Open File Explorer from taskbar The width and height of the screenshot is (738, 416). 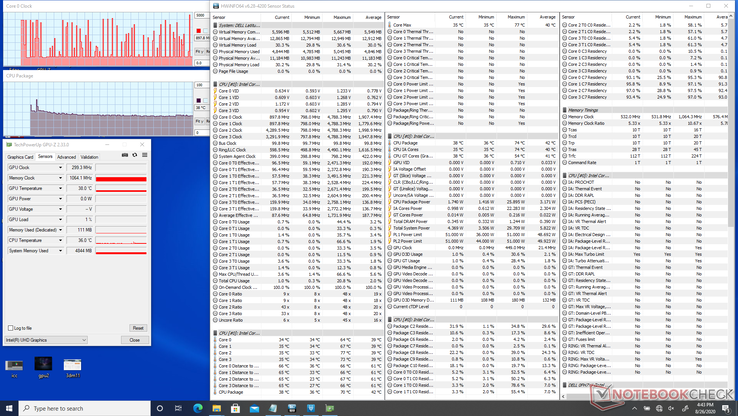point(217,408)
